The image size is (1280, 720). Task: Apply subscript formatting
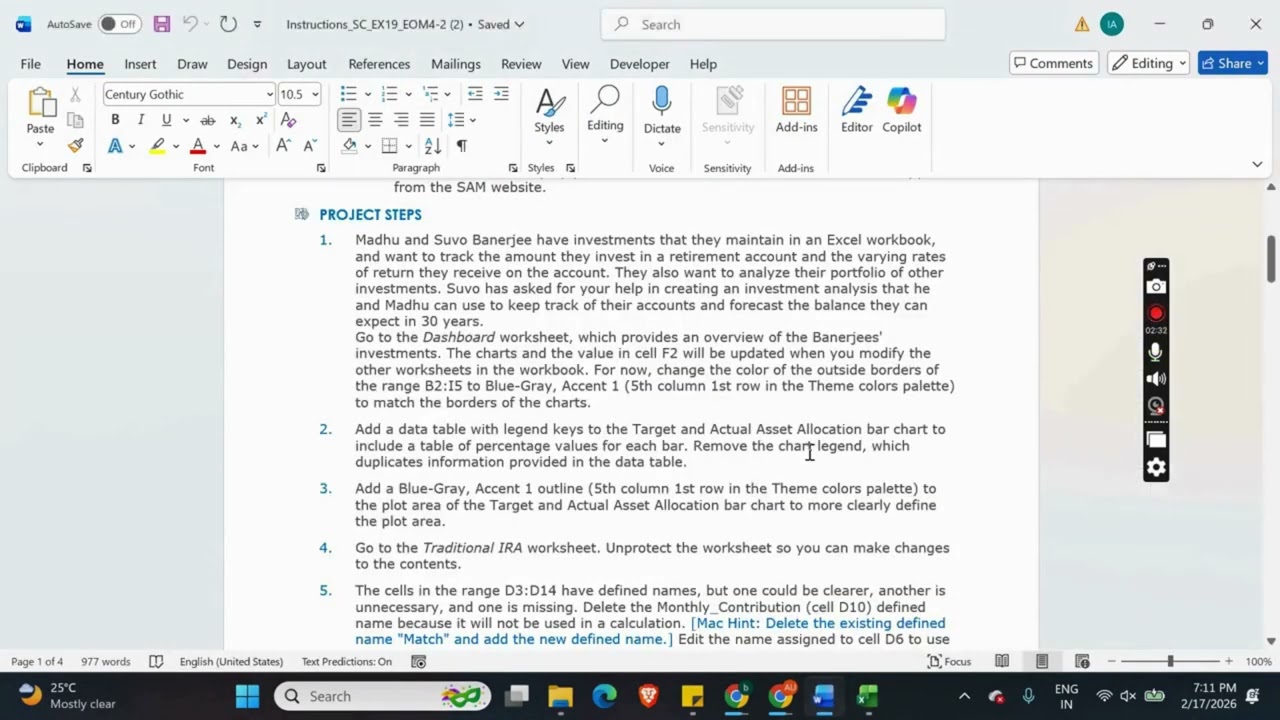point(235,120)
